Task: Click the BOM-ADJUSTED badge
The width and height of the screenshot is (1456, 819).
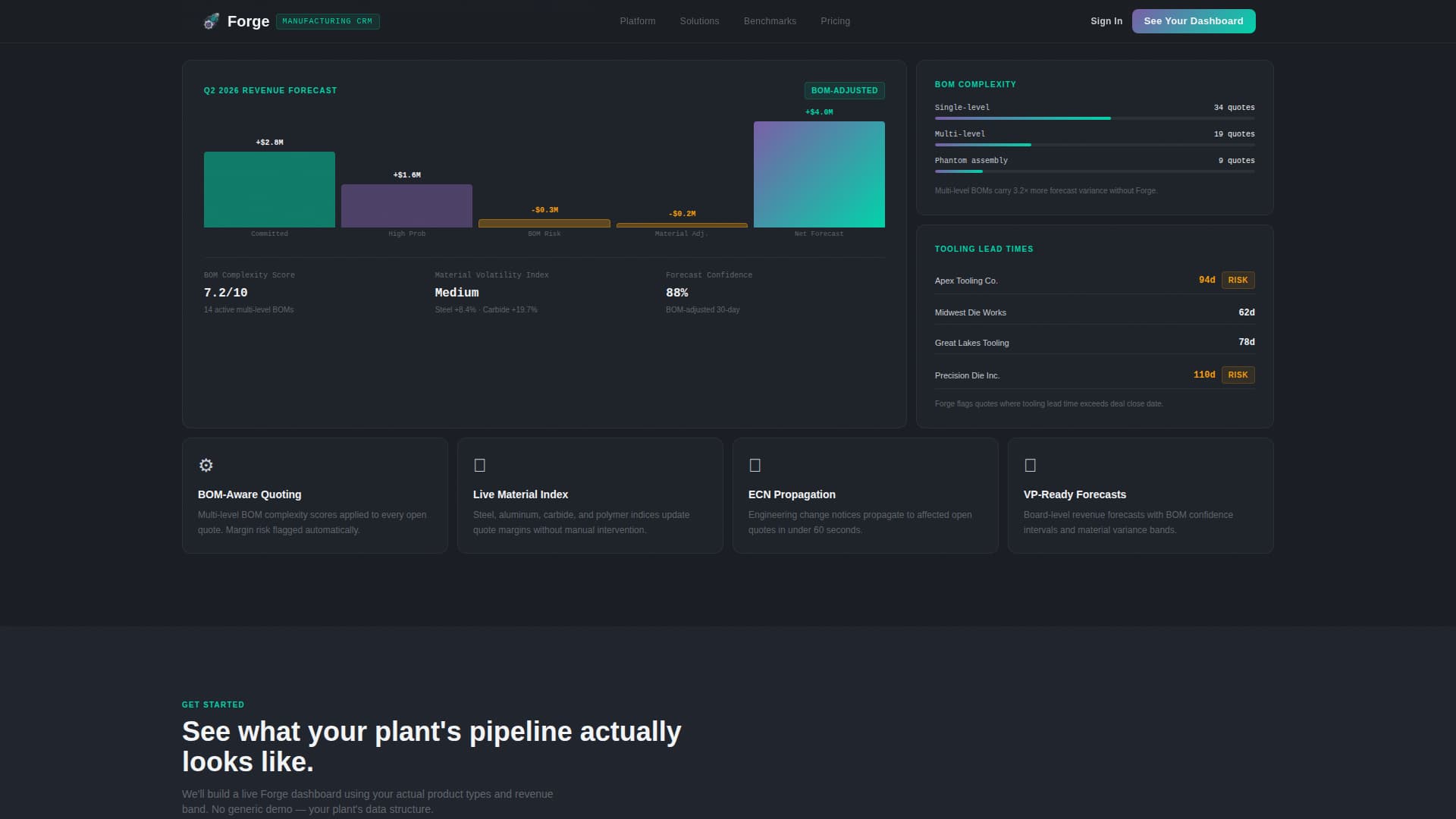Action: coord(844,90)
